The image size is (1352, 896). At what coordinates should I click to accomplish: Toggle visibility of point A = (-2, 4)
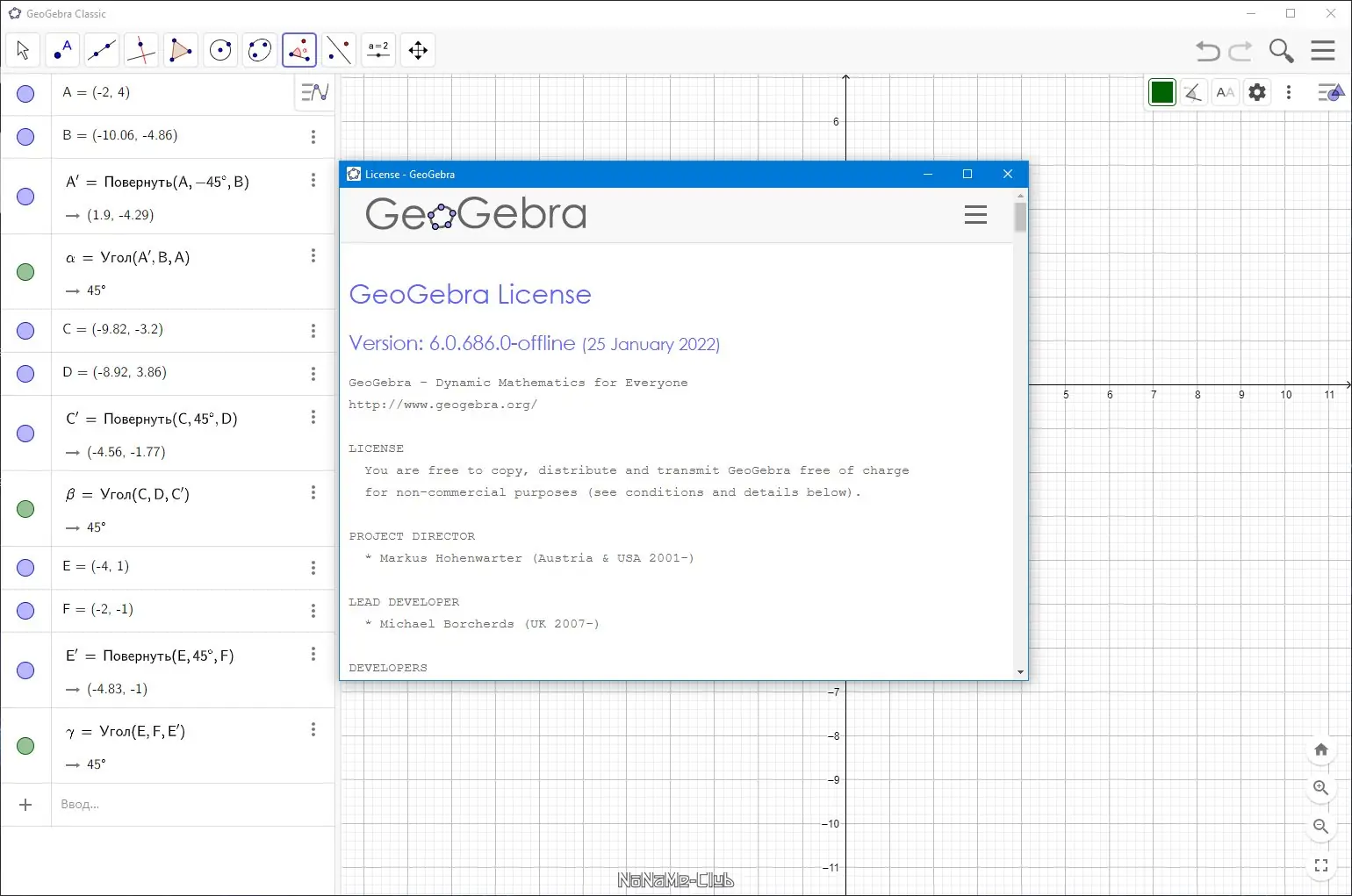pos(25,94)
